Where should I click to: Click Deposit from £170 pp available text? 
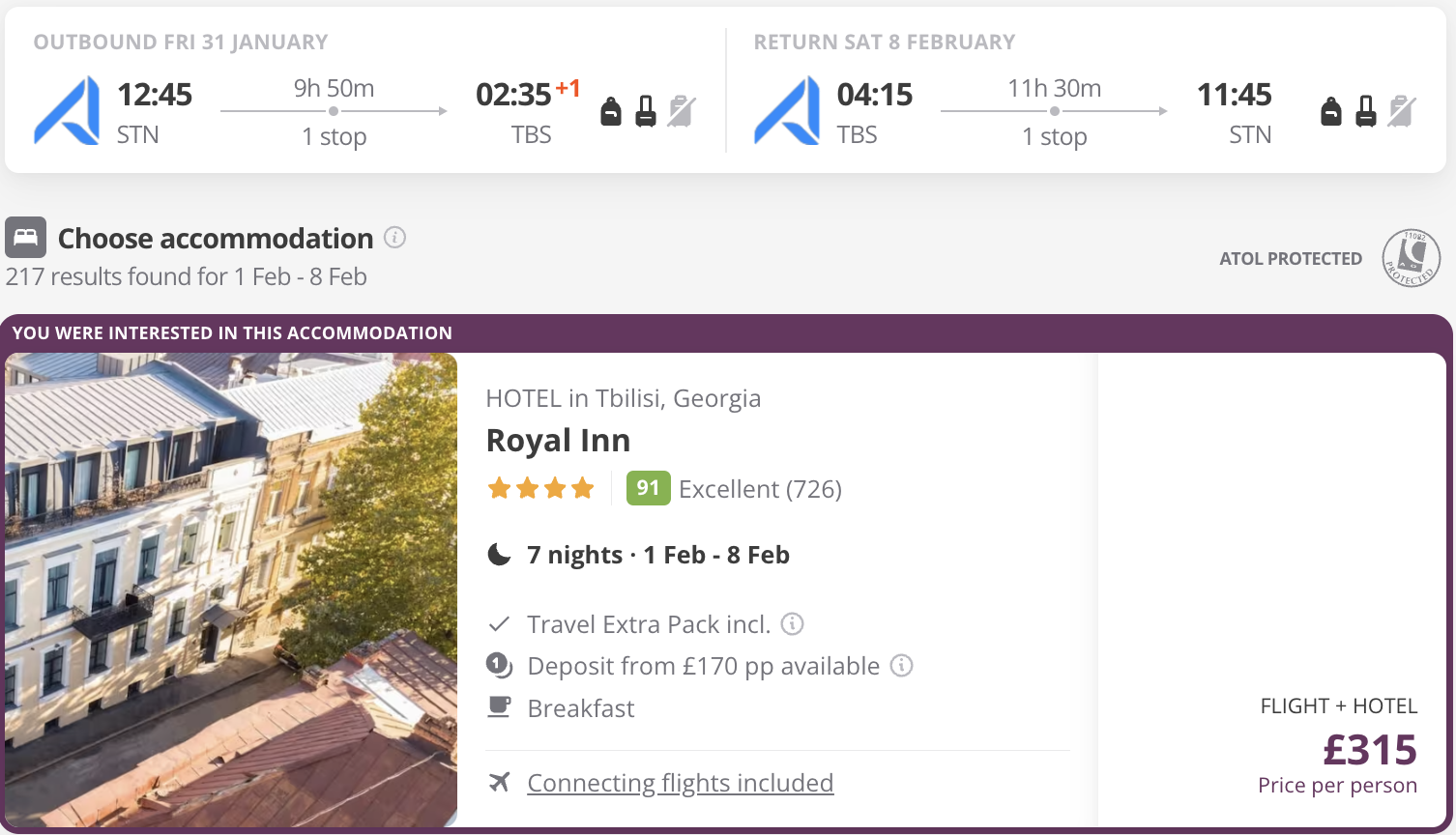click(704, 666)
